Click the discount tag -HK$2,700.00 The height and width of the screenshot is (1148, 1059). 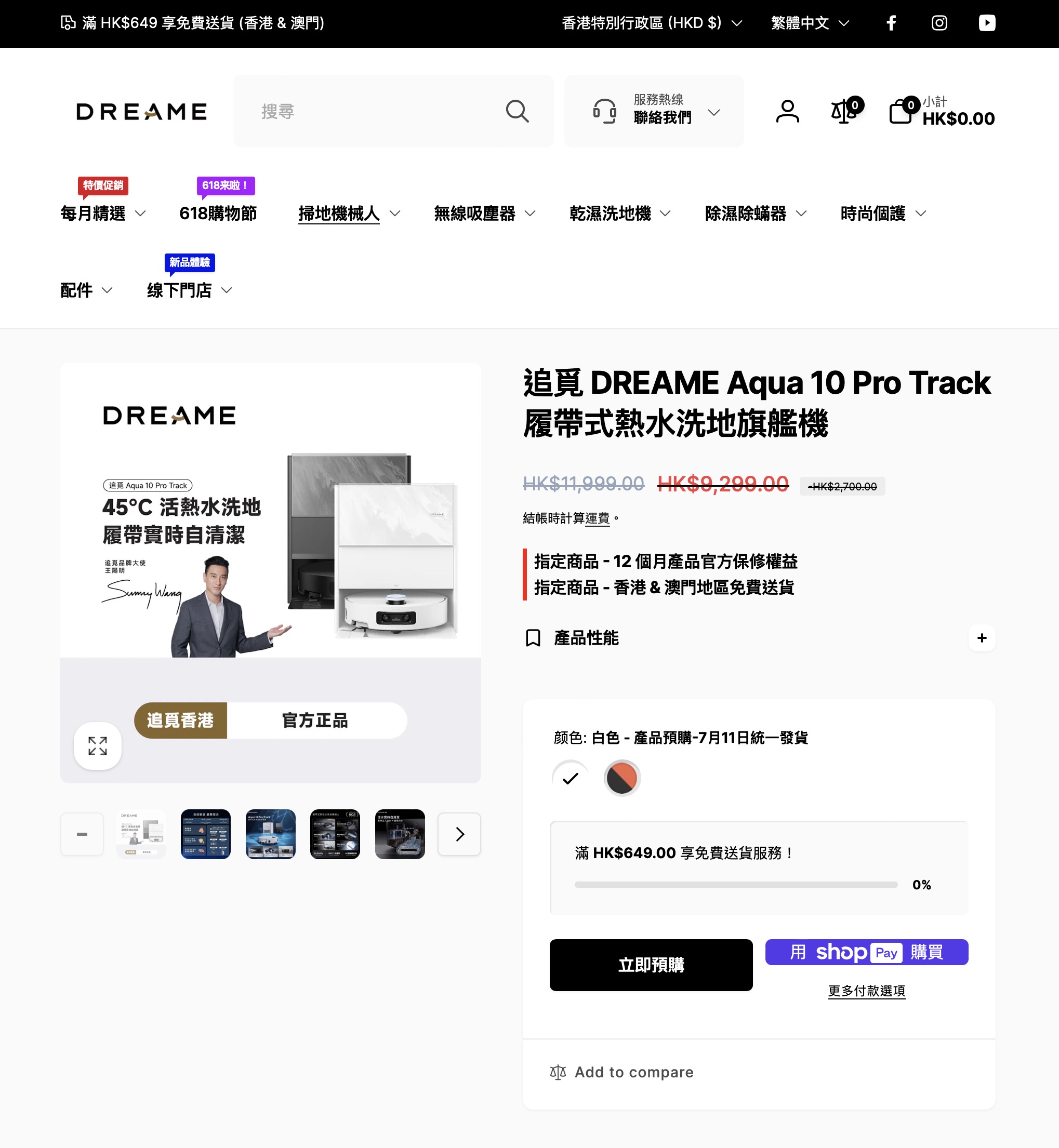842,486
